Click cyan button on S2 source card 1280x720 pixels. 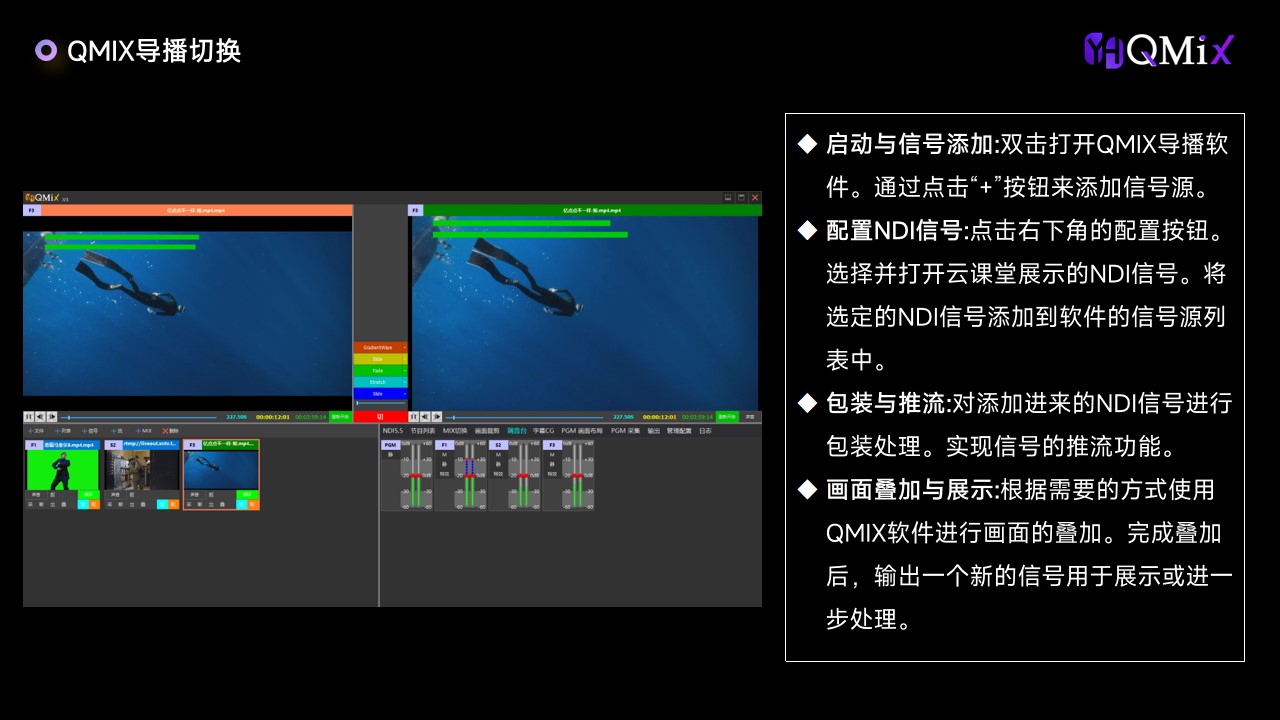[162, 505]
